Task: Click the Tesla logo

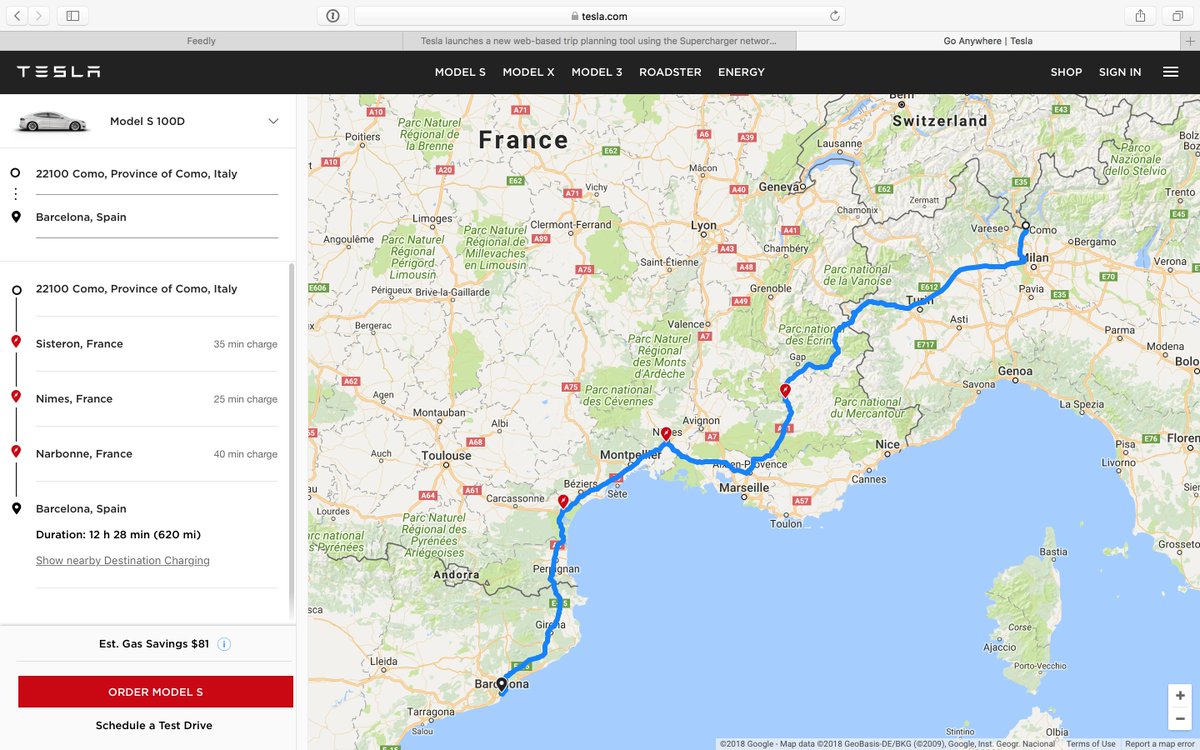Action: click(58, 72)
